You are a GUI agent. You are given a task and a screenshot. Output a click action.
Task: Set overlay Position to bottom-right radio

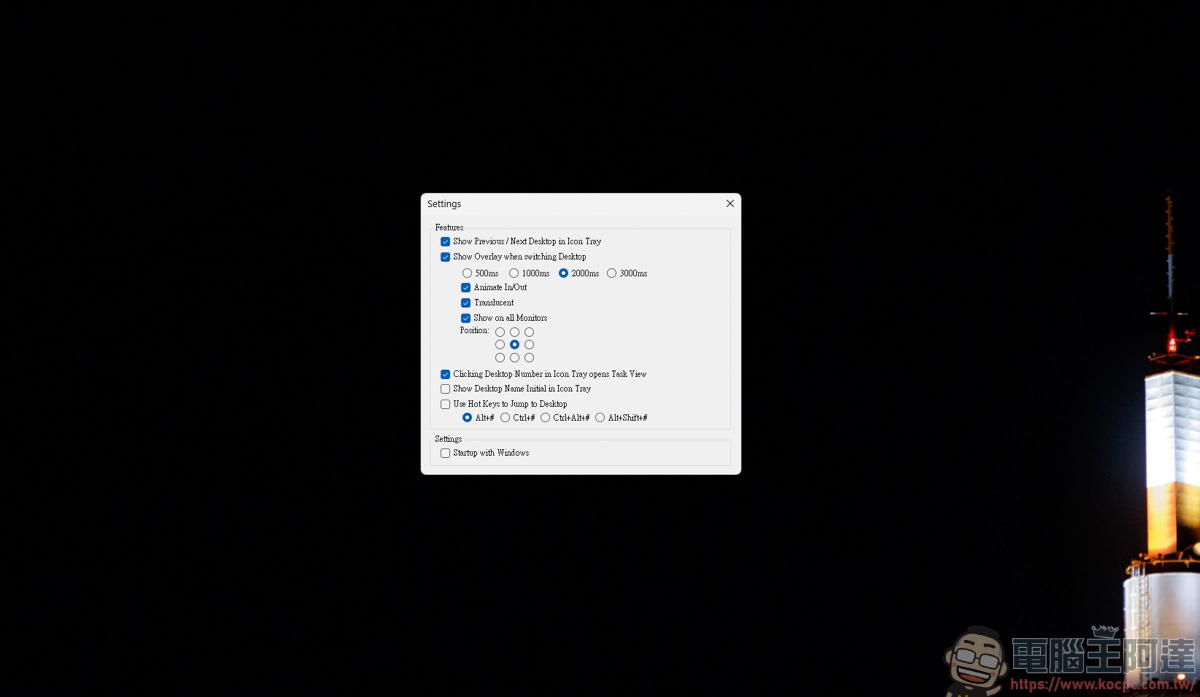tap(530, 358)
